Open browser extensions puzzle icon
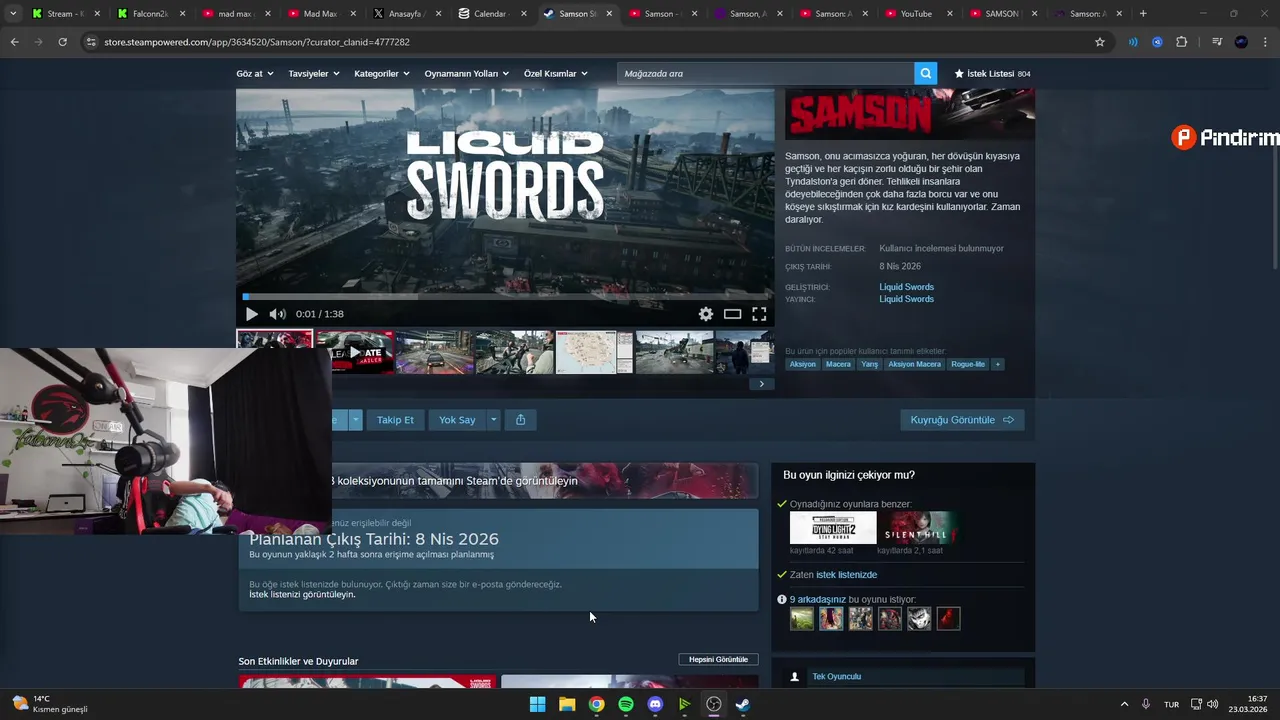1280x720 pixels. click(1181, 42)
